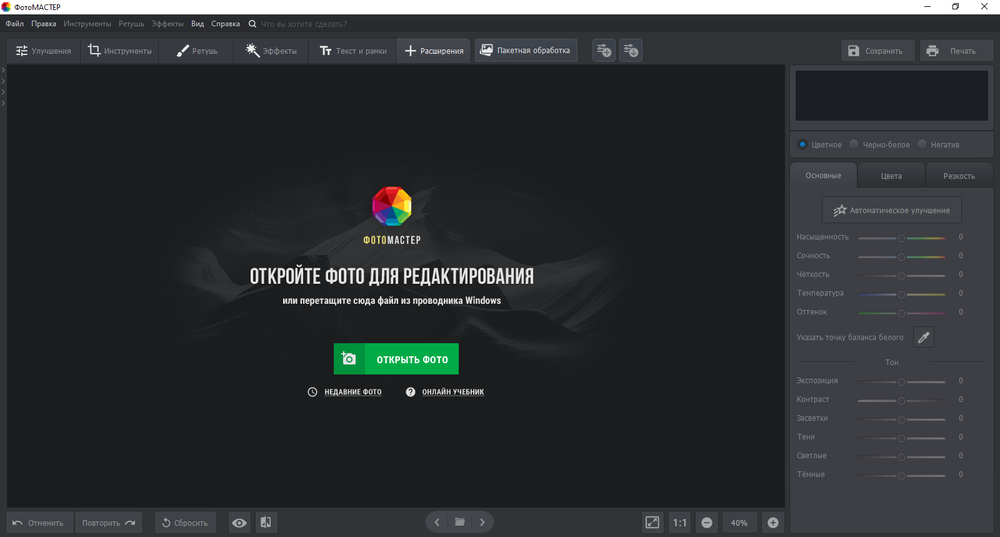
Task: Adjust the Чёткость slider
Action: point(901,276)
